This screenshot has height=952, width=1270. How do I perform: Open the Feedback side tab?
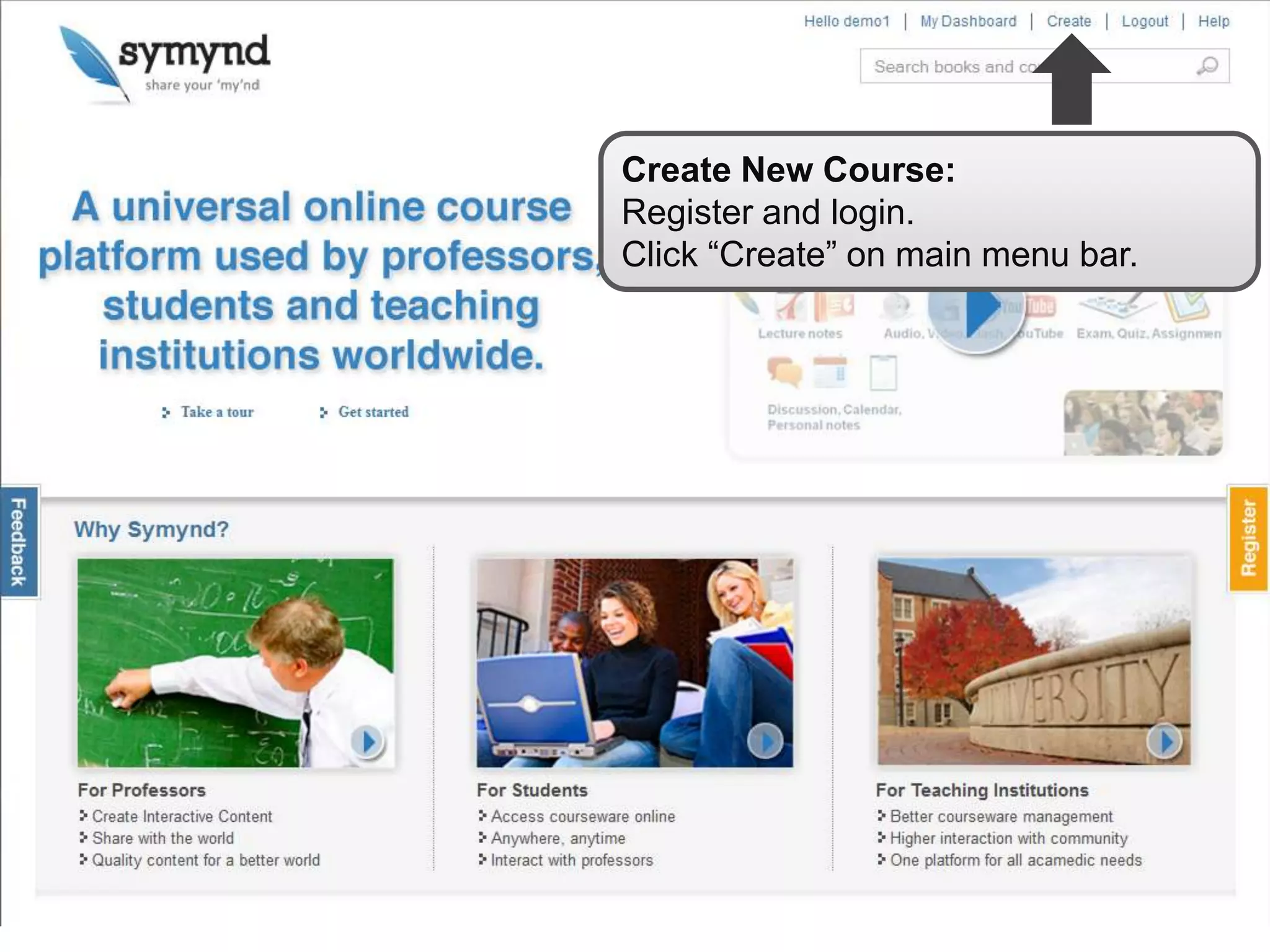coord(19,541)
